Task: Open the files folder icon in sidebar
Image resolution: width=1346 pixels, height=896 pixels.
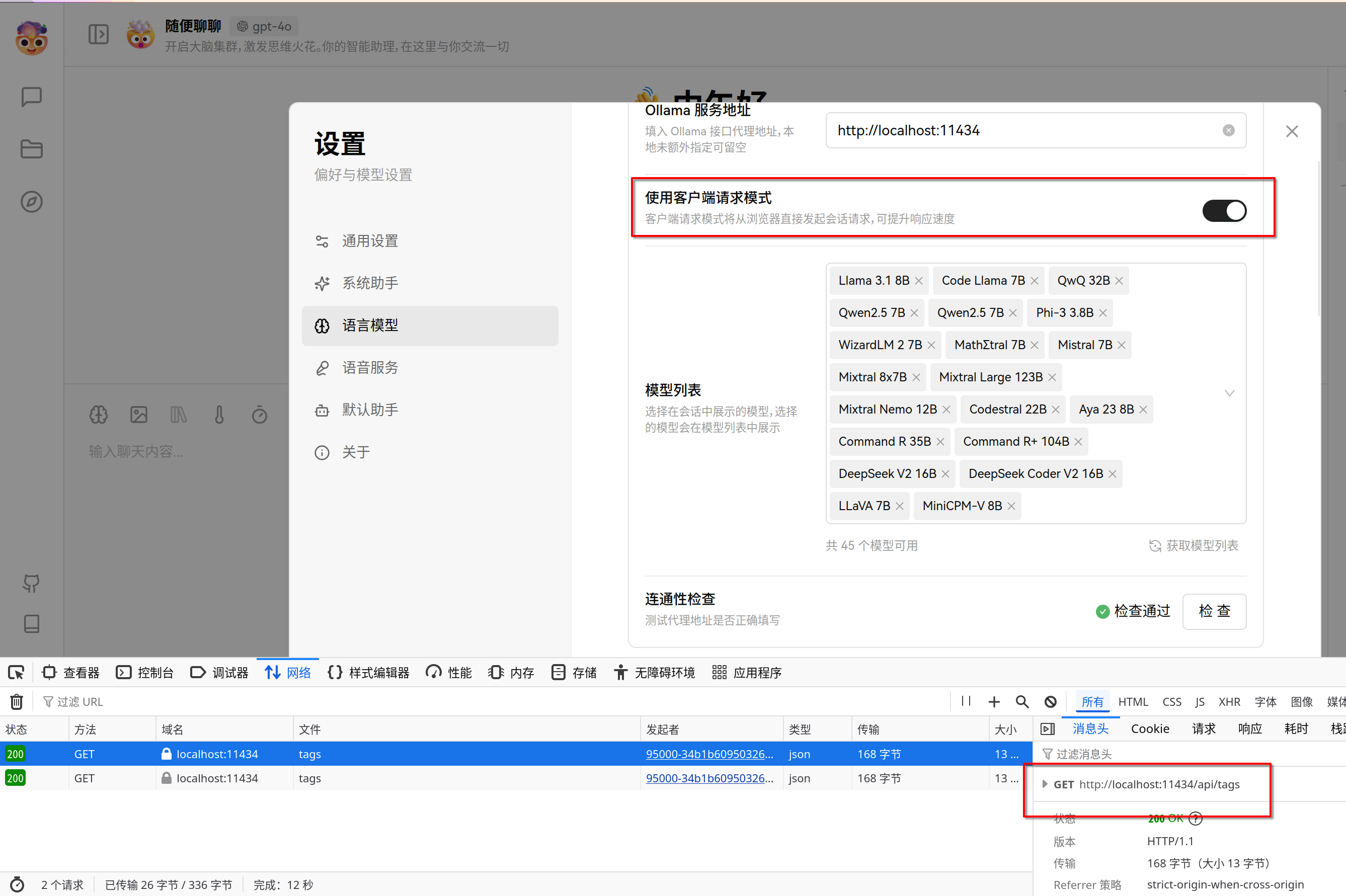Action: [x=31, y=149]
